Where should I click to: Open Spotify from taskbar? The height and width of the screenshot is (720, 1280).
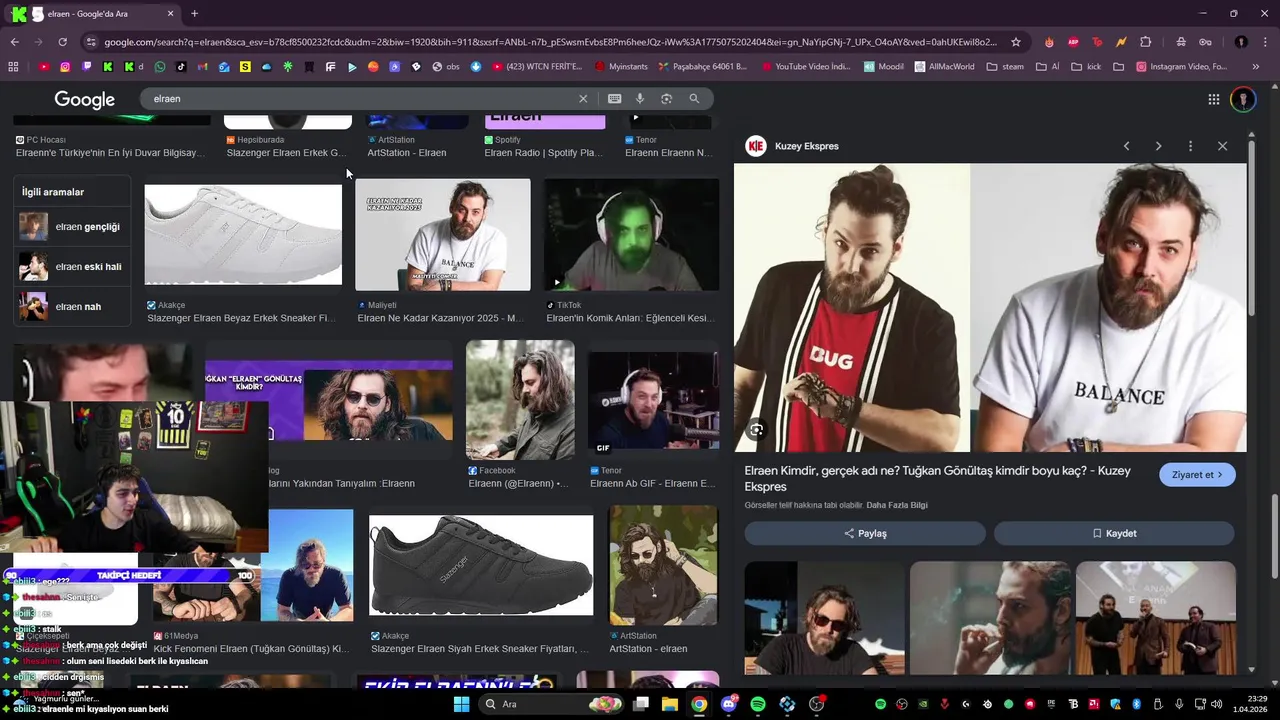[x=758, y=704]
